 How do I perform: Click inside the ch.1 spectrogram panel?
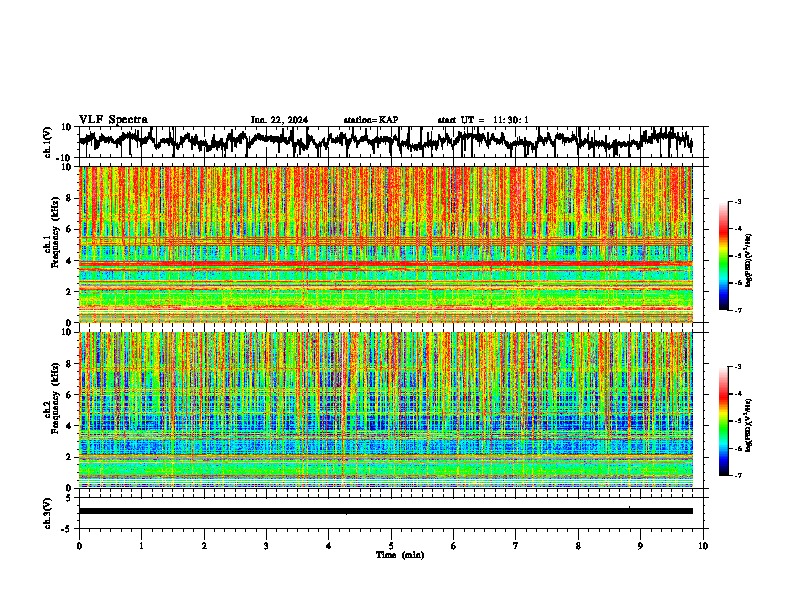(385, 244)
